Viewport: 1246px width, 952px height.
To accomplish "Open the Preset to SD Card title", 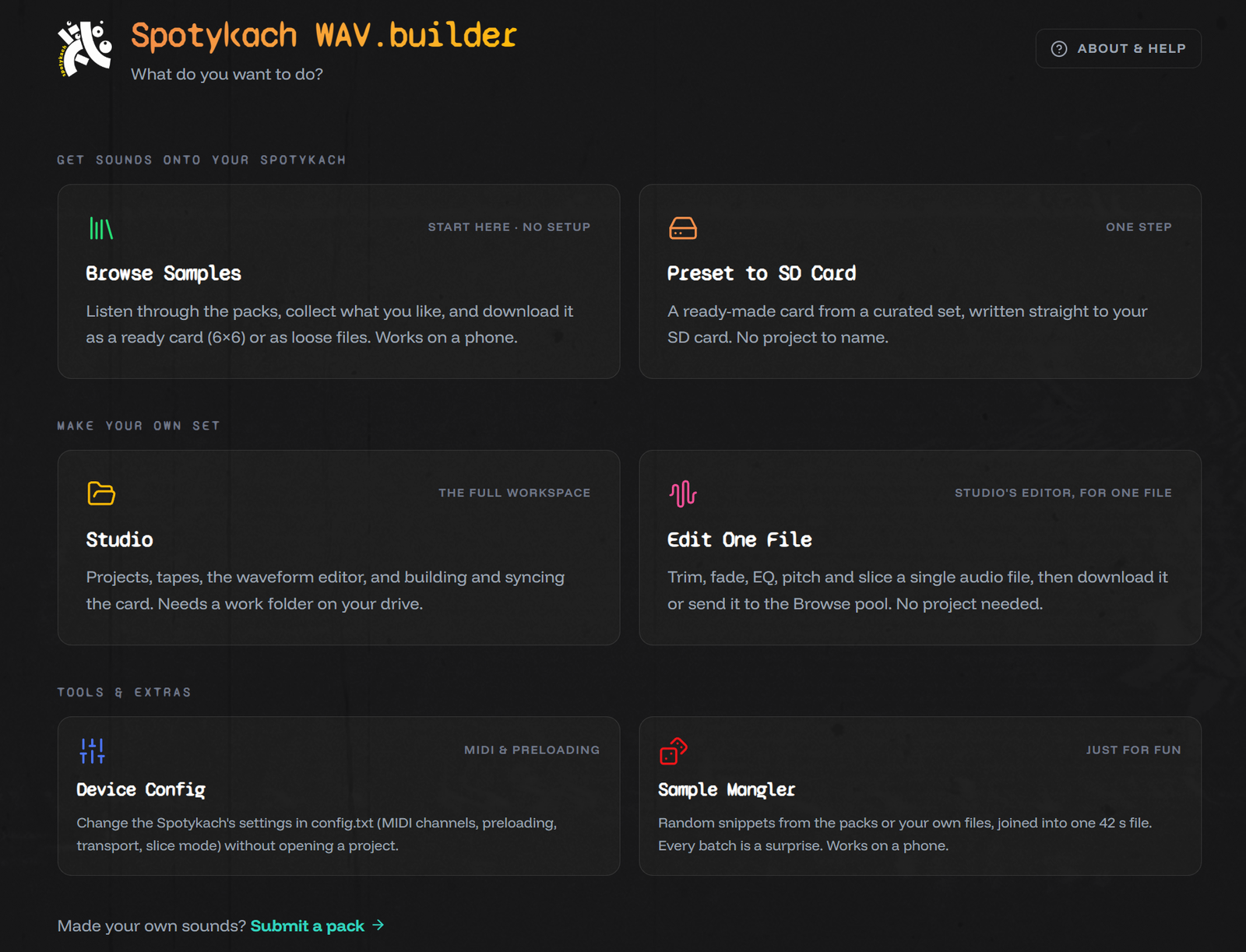I will 762,273.
